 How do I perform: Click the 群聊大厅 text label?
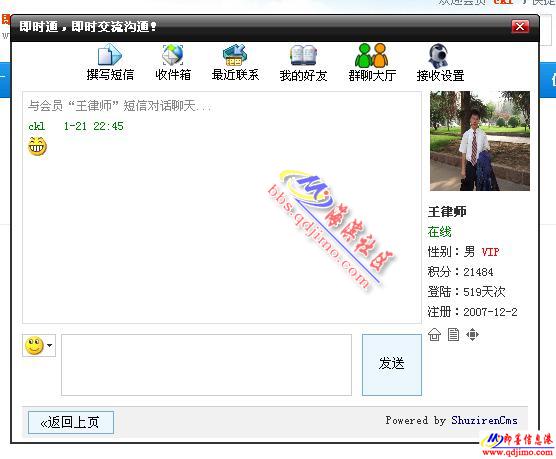tap(372, 76)
